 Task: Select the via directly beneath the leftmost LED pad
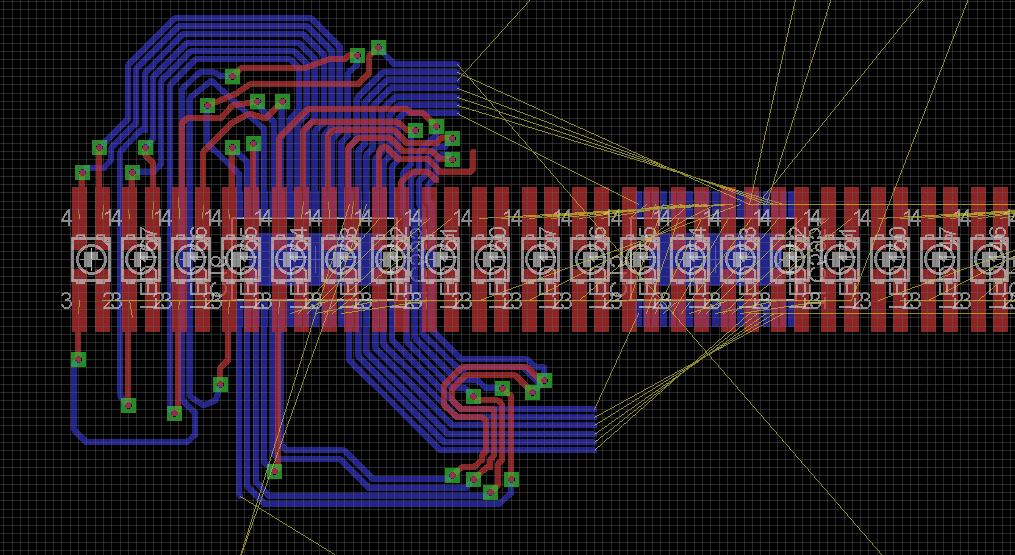[x=78, y=359]
